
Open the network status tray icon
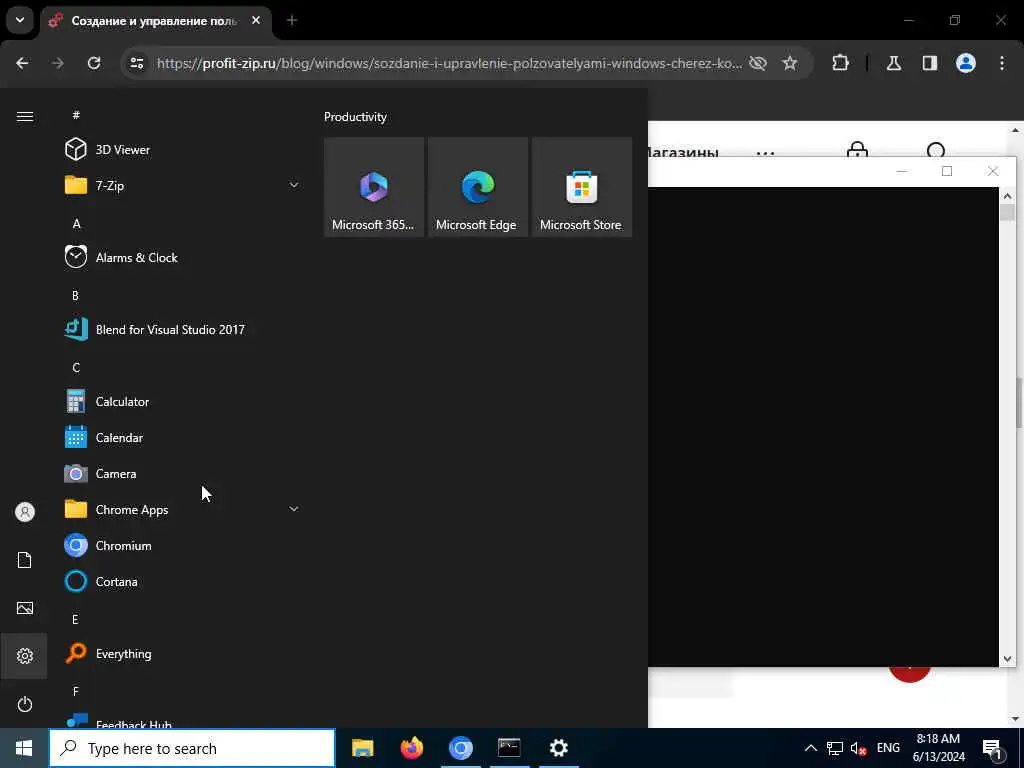(x=835, y=748)
